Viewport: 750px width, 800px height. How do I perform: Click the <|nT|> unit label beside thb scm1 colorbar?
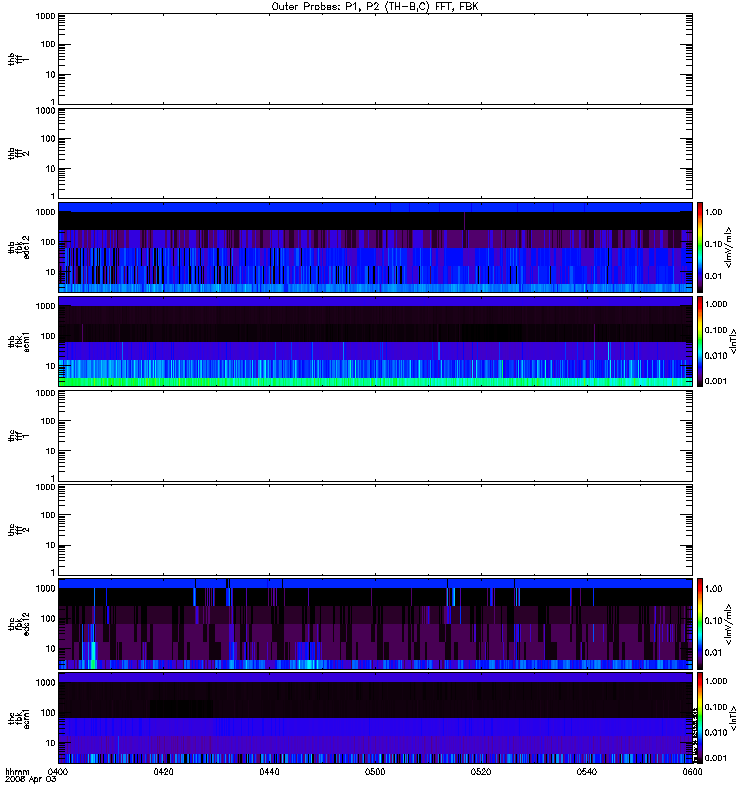pos(733,341)
